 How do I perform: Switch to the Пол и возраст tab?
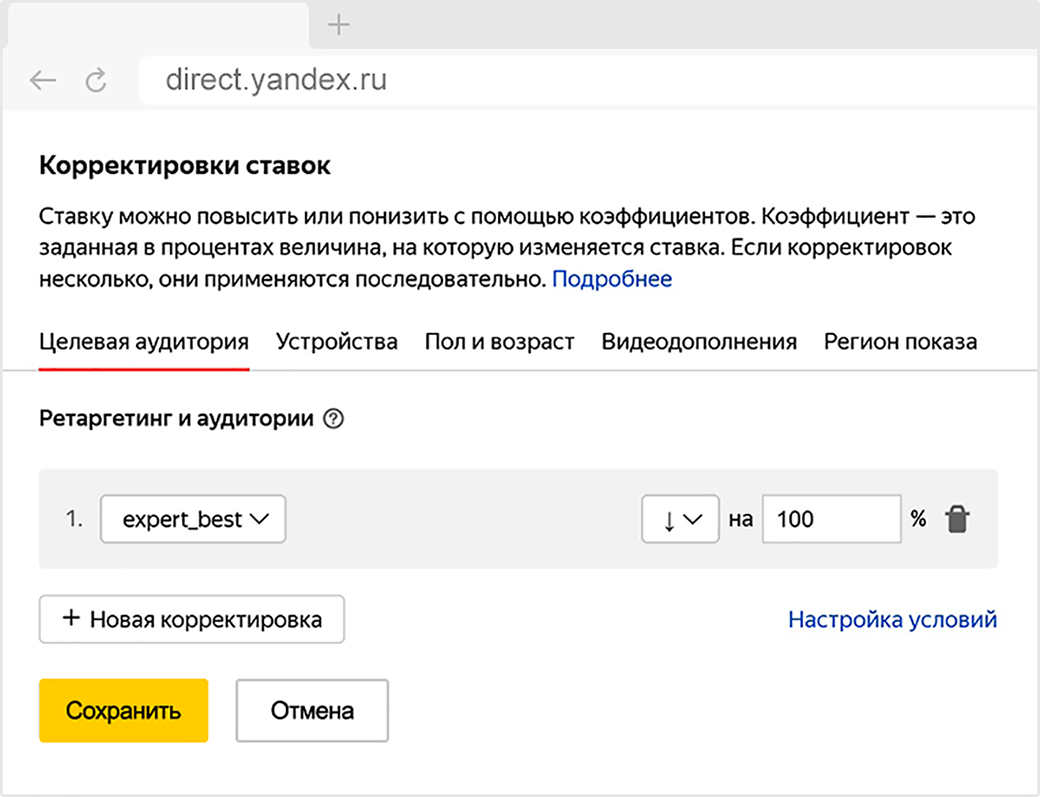(x=499, y=342)
